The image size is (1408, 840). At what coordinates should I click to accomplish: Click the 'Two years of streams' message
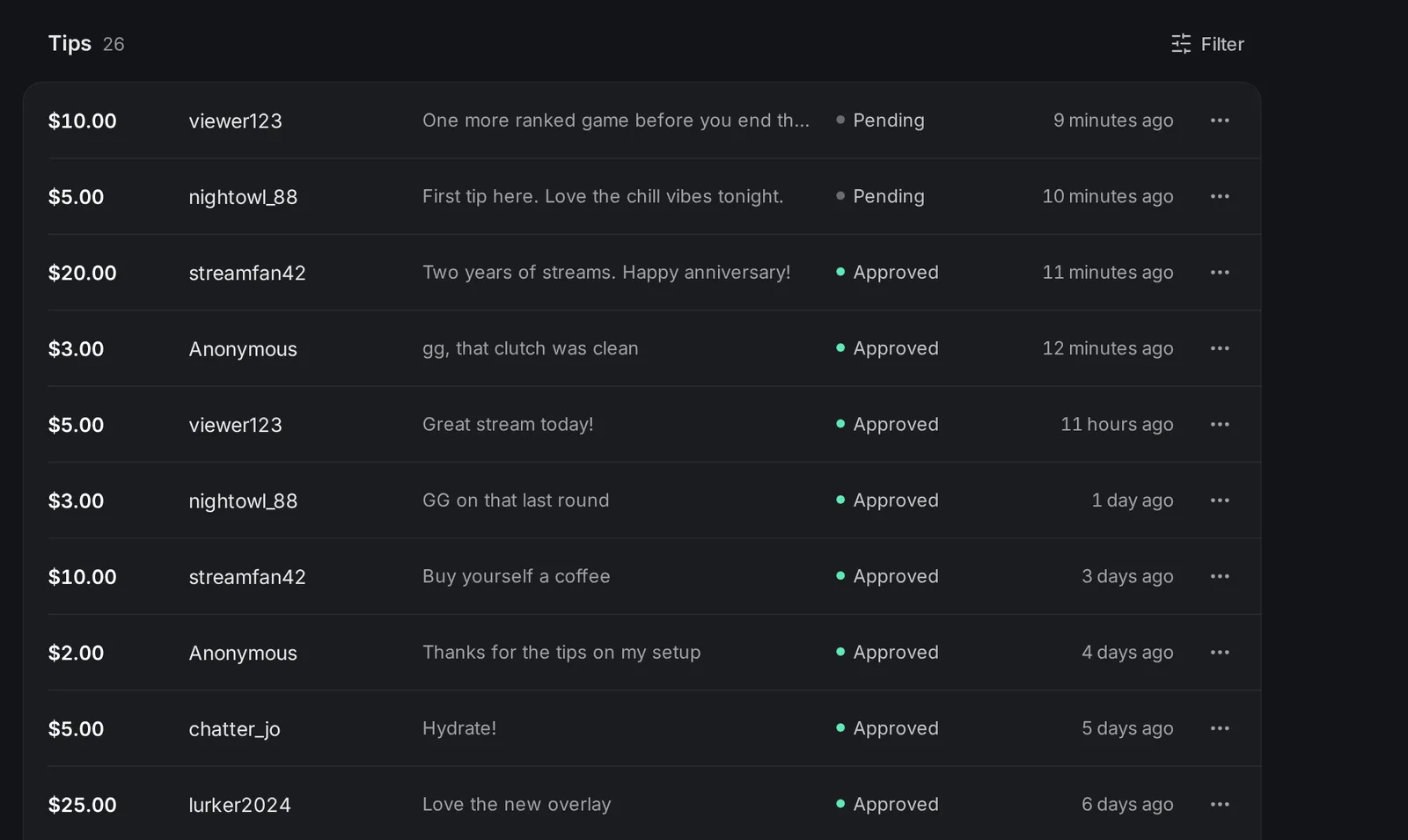(606, 273)
